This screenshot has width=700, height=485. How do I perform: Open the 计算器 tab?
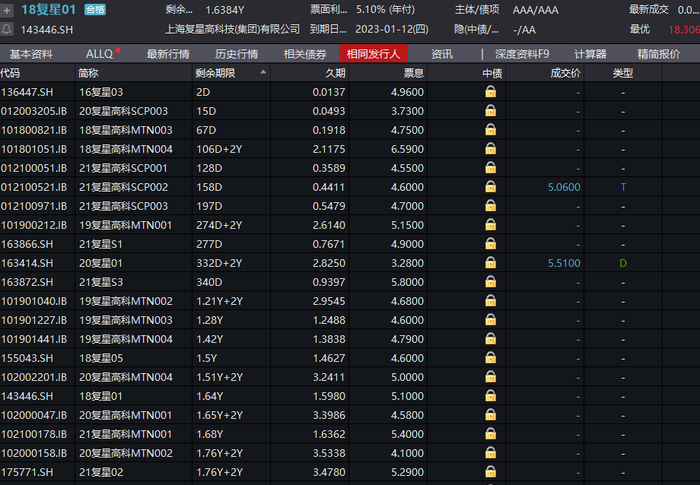coord(590,54)
